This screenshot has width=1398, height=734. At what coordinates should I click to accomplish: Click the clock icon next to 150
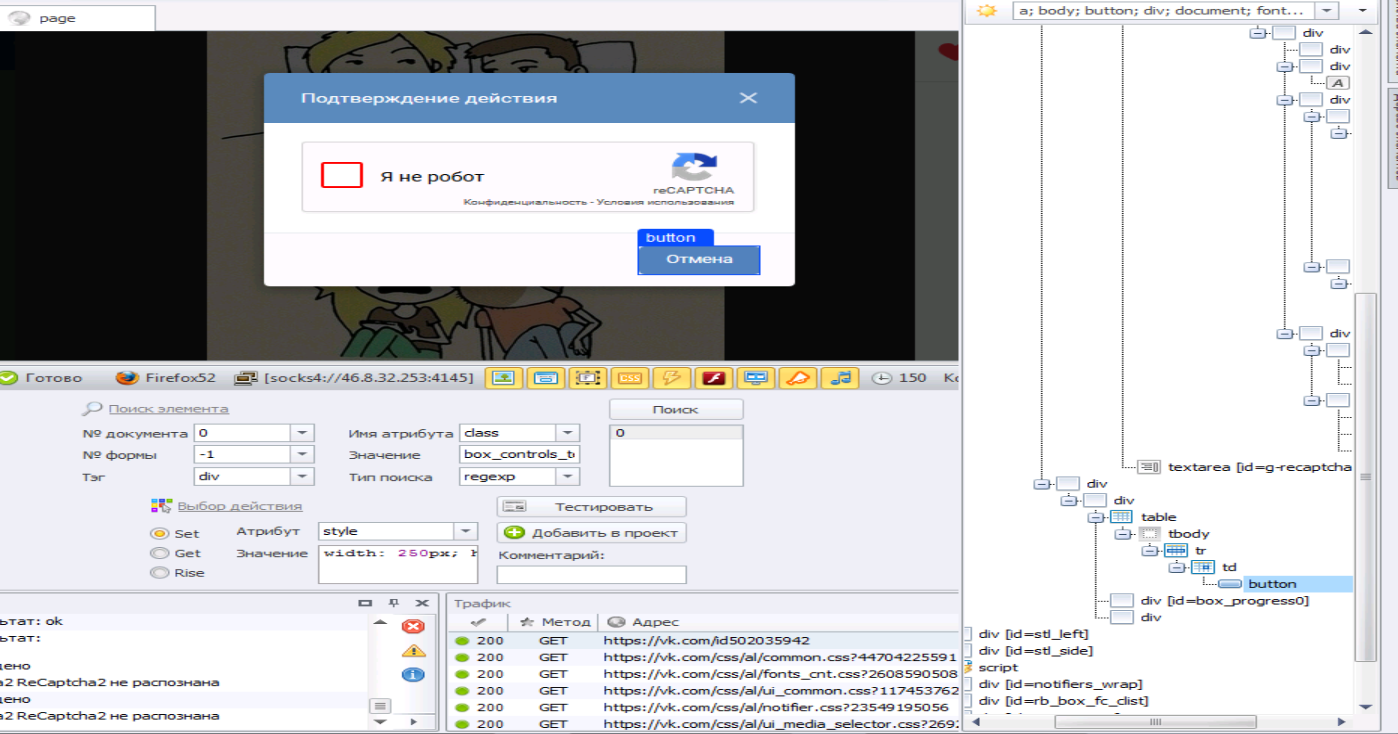pos(881,378)
